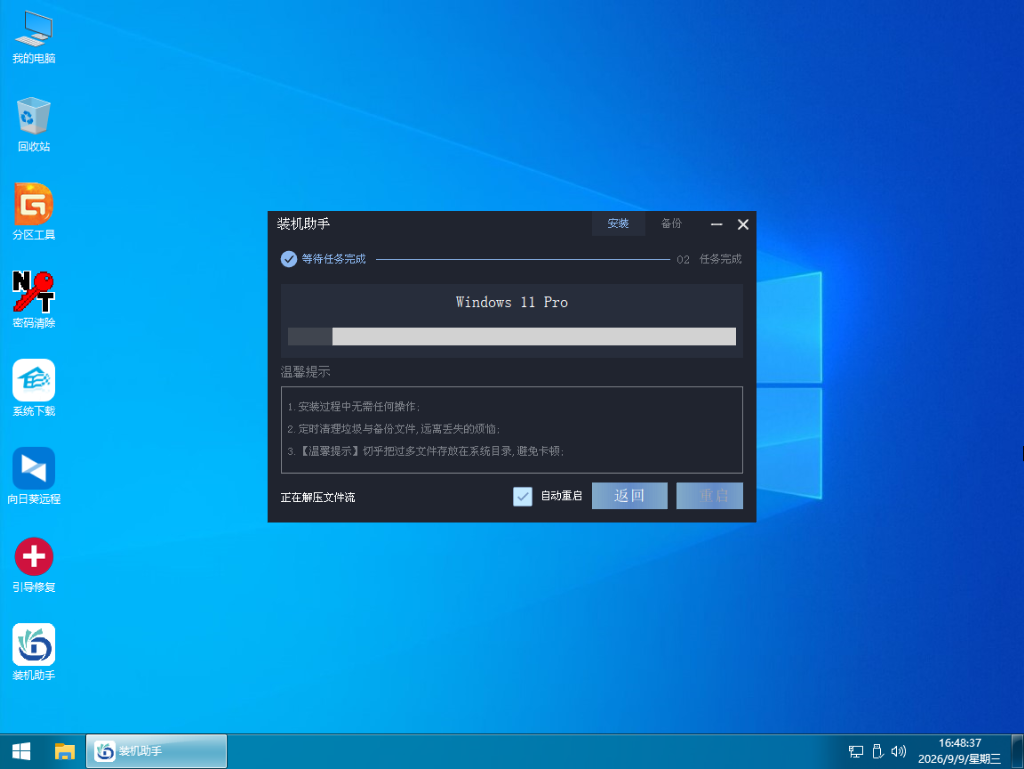Select the 引导修复 boot repair icon
The image size is (1024, 769).
[34, 564]
